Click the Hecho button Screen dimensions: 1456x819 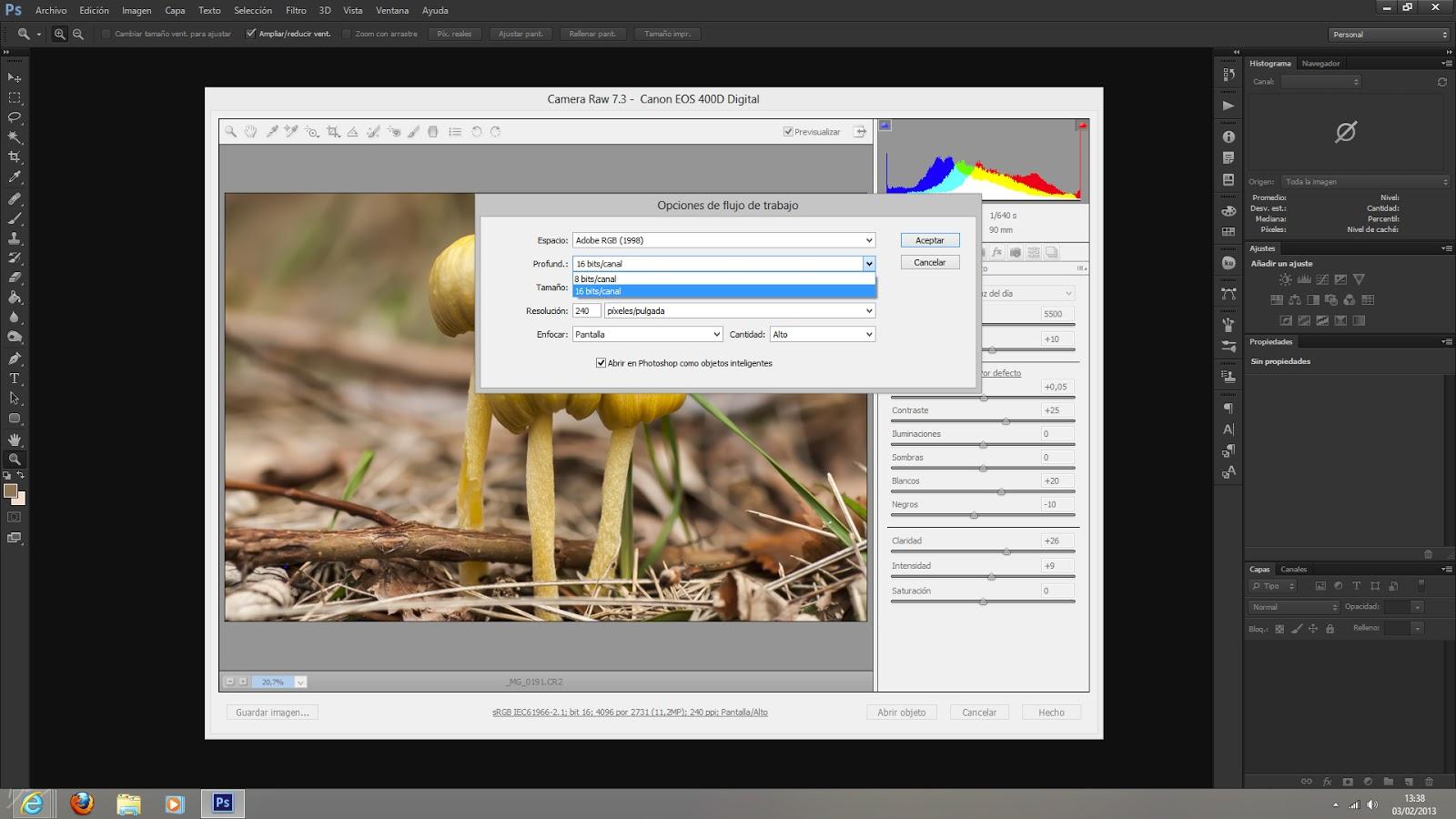click(1051, 713)
